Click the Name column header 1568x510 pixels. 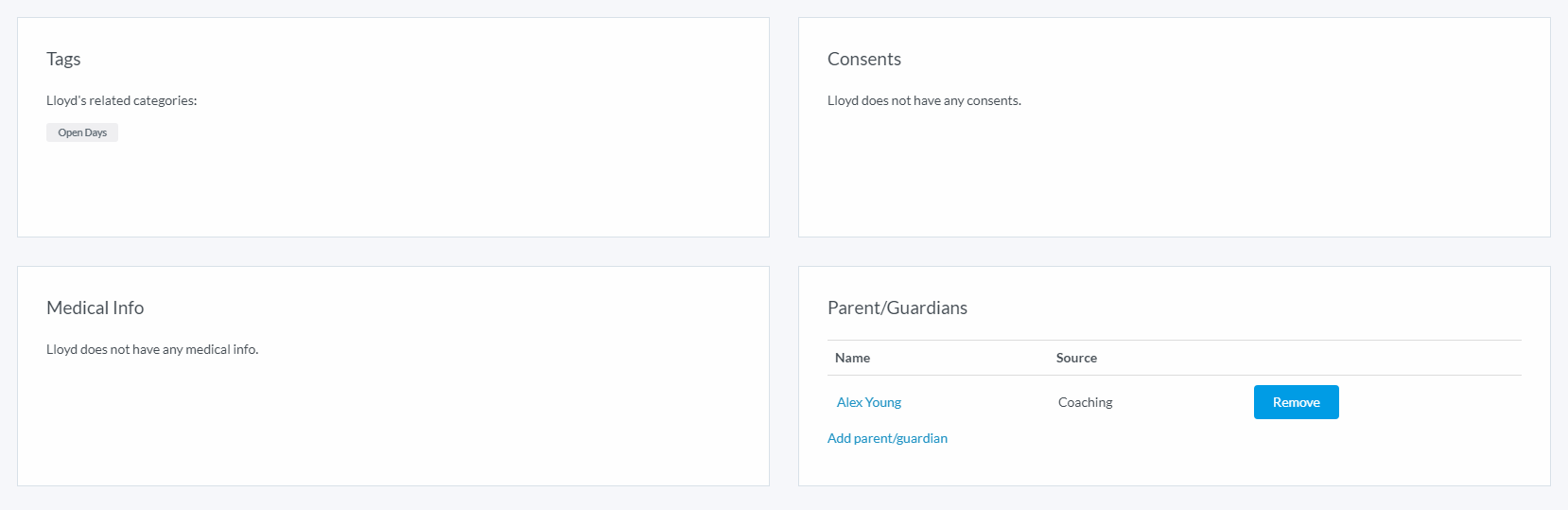click(x=852, y=358)
